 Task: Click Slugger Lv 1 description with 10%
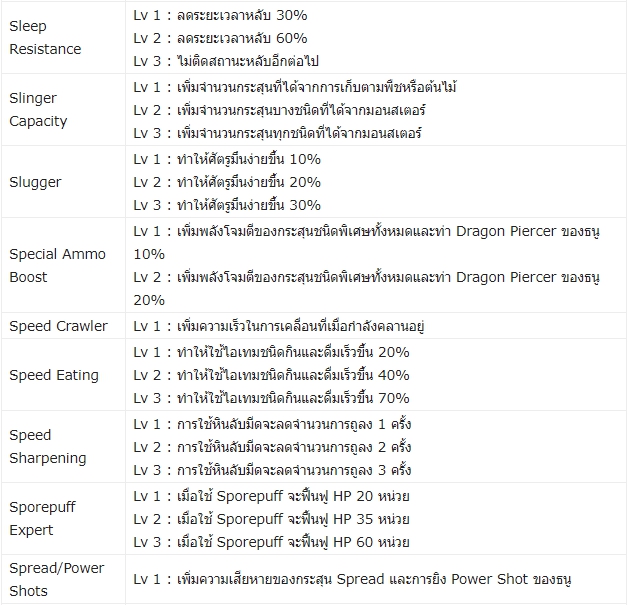point(227,159)
